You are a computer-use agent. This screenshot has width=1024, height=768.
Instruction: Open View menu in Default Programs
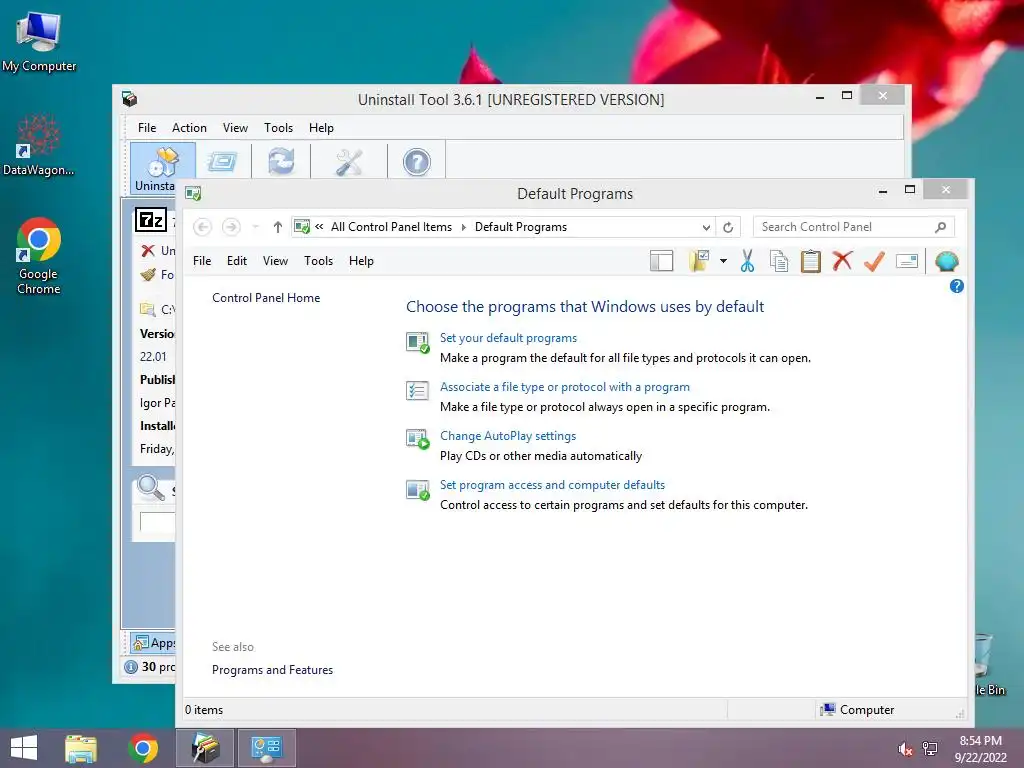coord(275,261)
